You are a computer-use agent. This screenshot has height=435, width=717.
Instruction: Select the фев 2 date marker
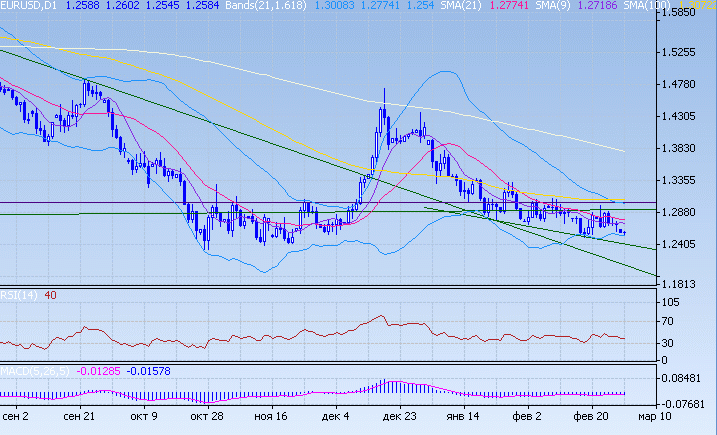[x=528, y=416]
